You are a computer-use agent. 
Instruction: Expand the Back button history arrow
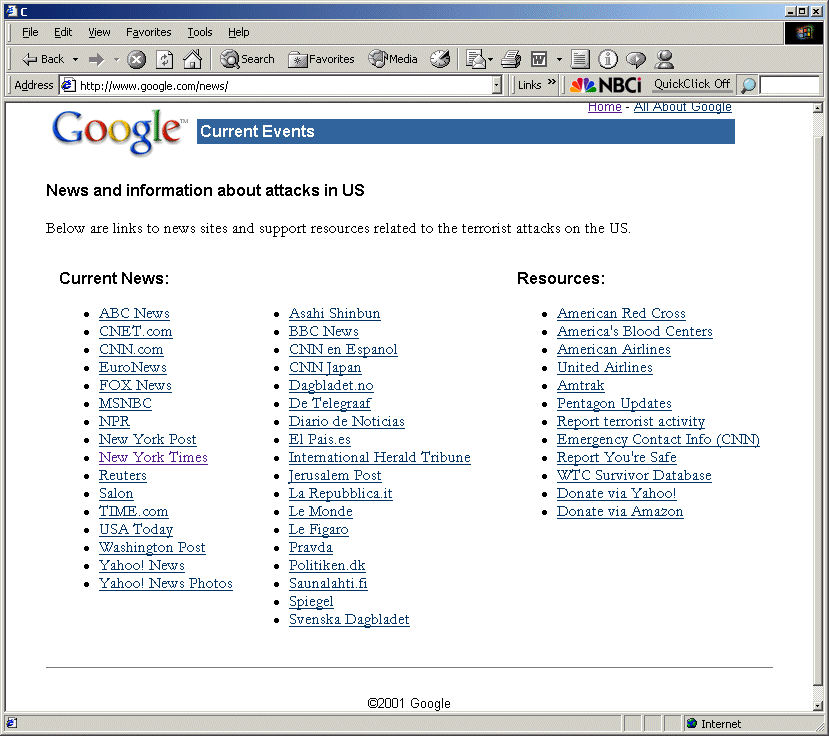pos(75,60)
